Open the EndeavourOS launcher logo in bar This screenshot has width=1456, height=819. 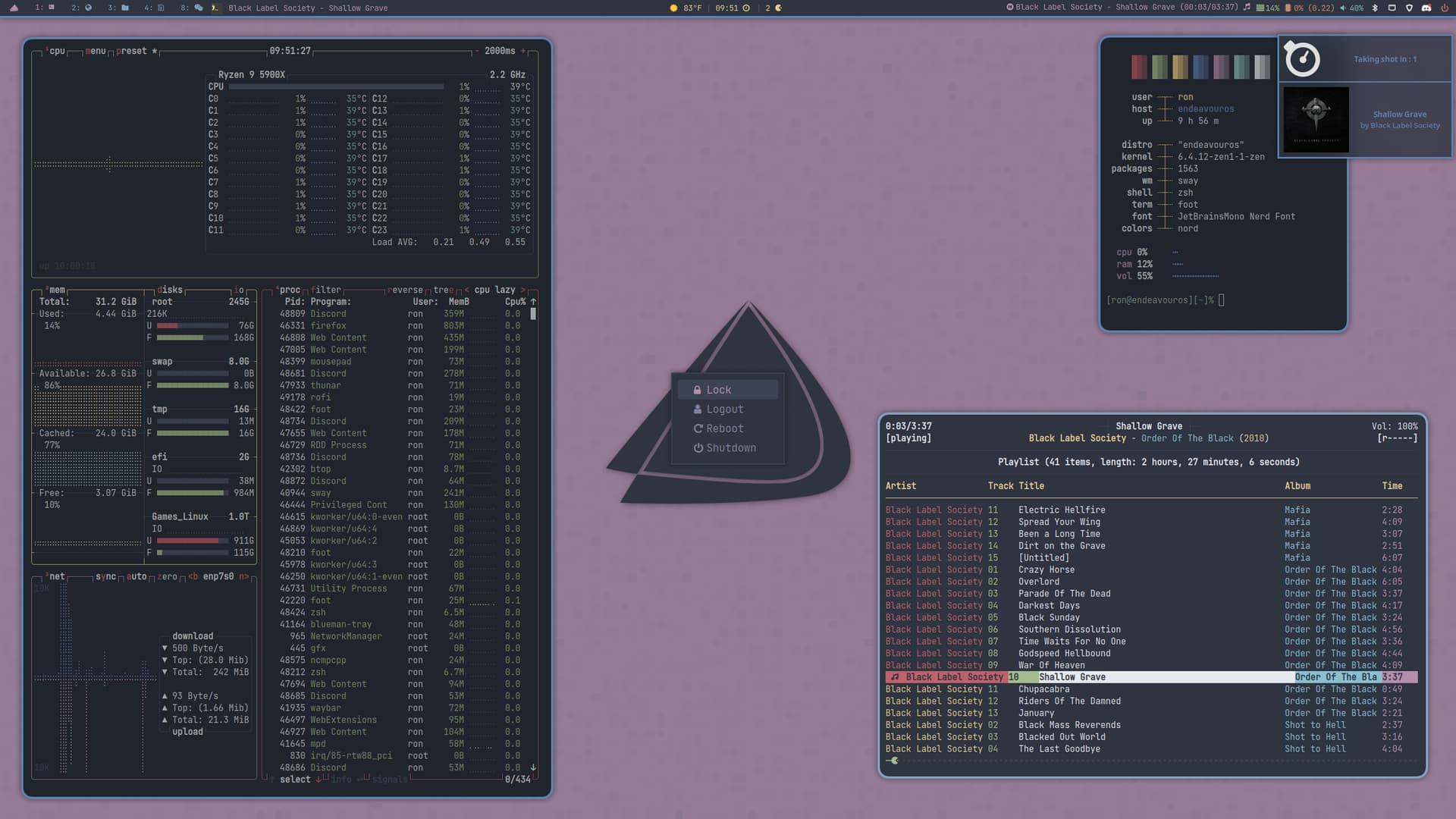click(14, 8)
